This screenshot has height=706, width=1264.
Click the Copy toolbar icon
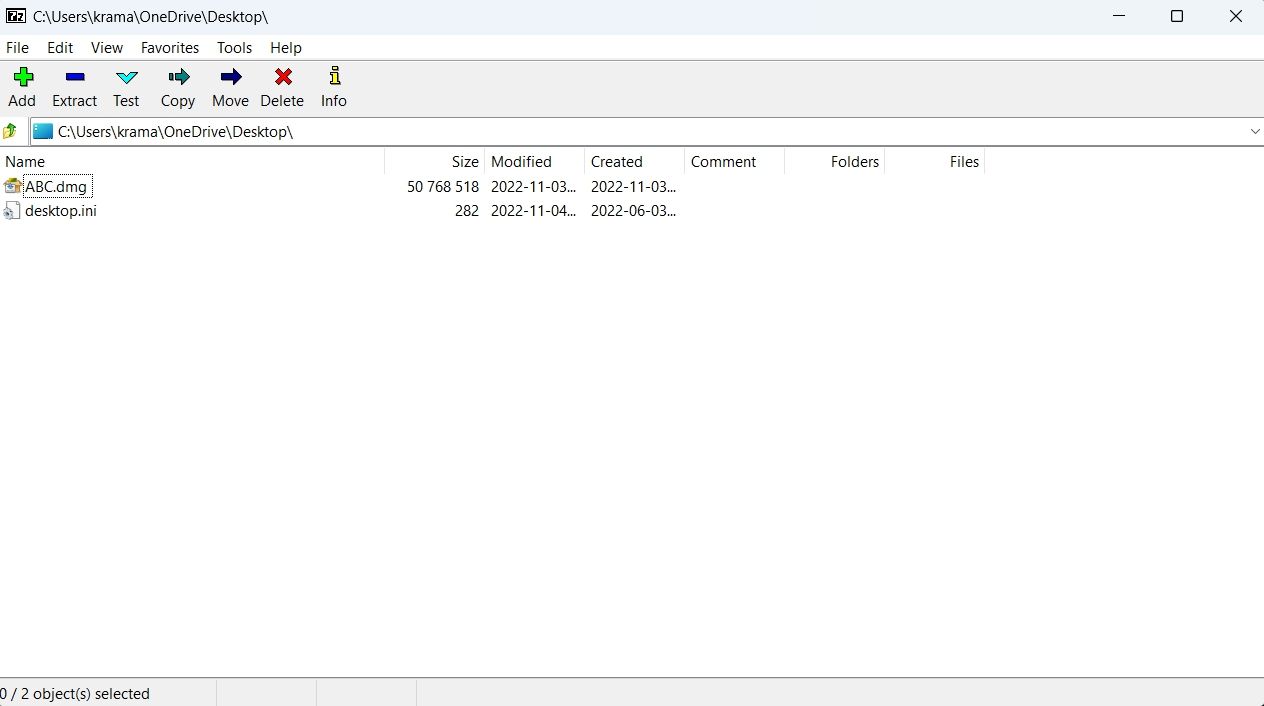(x=177, y=87)
